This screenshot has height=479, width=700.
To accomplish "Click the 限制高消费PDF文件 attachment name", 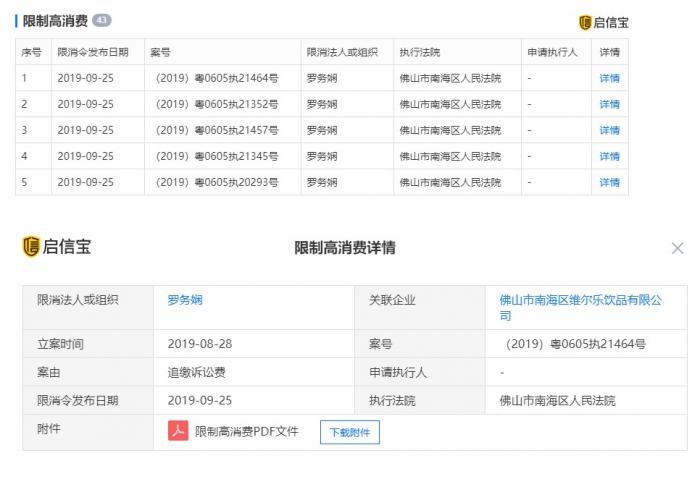I will [x=246, y=432].
